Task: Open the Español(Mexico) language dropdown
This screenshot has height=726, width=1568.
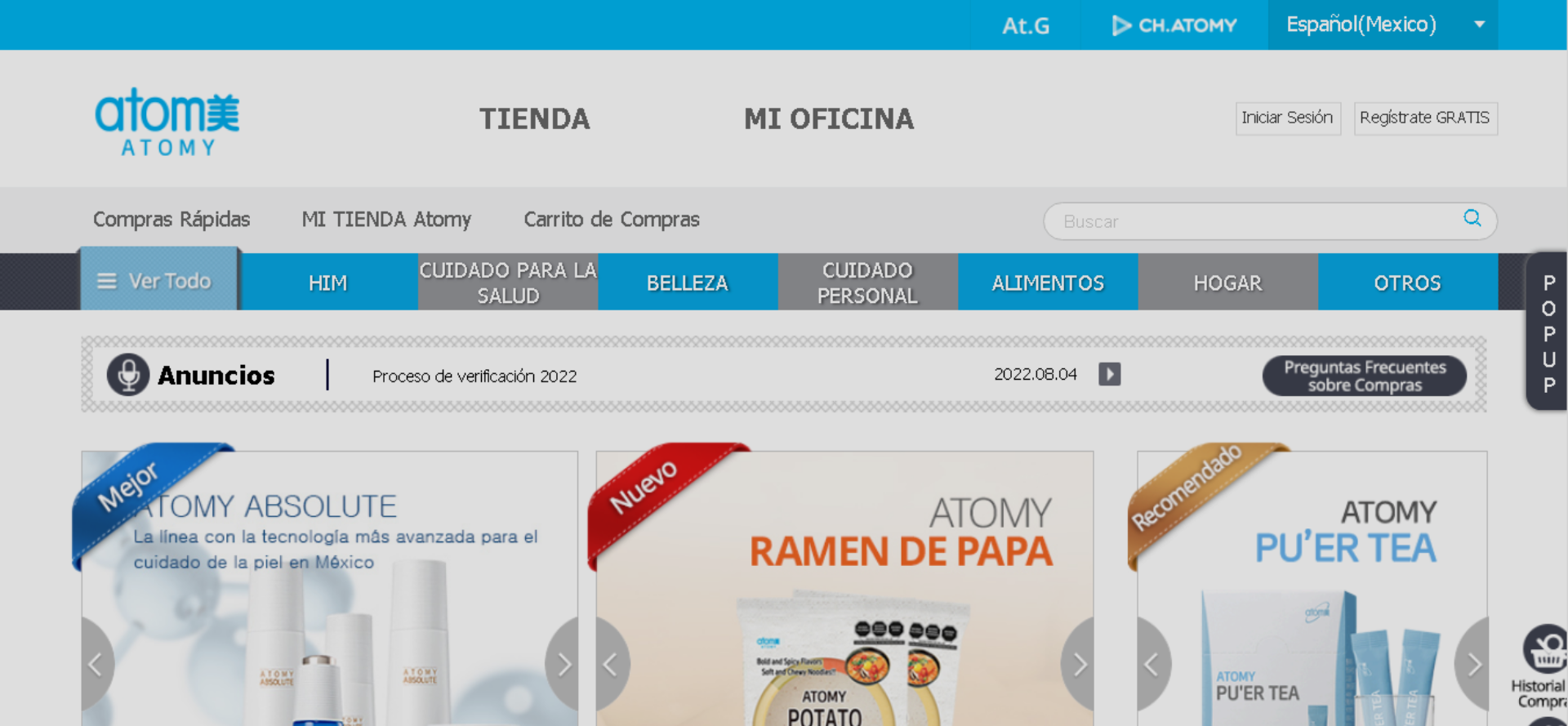Action: pyautogui.click(x=1383, y=24)
